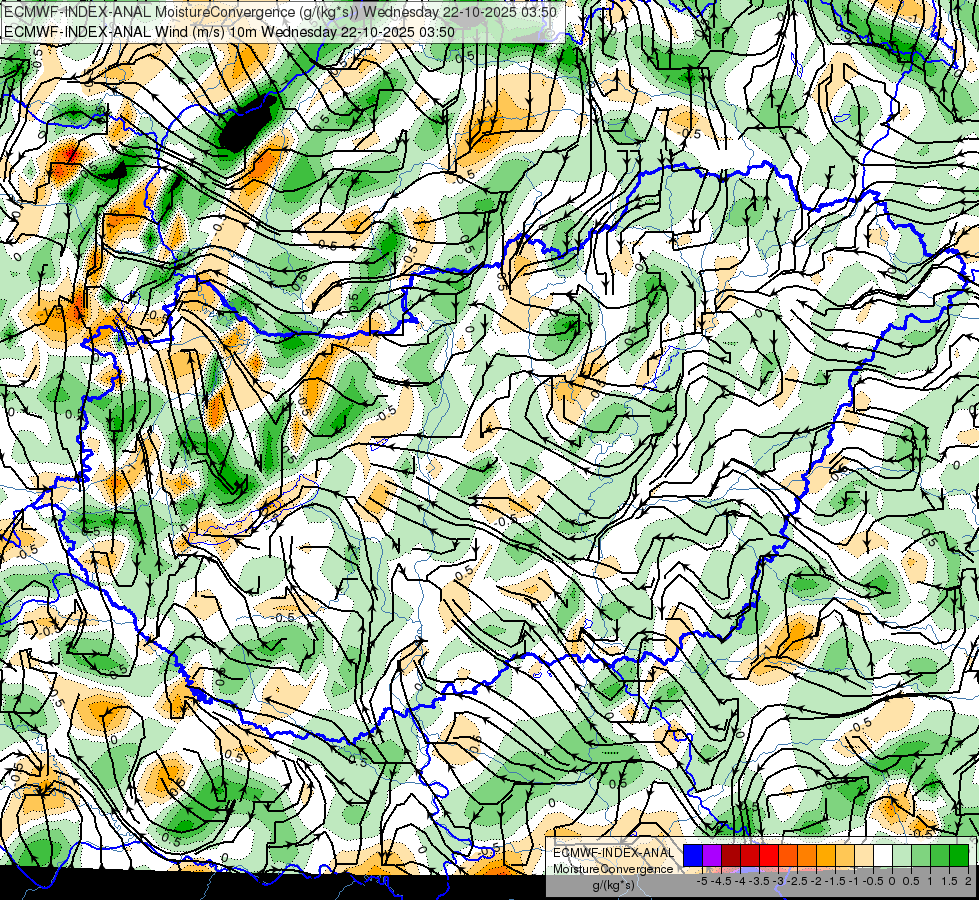This screenshot has height=900, width=979.
Task: Click the amber legend swatch for -2 to -1.5
Action: tap(826, 856)
